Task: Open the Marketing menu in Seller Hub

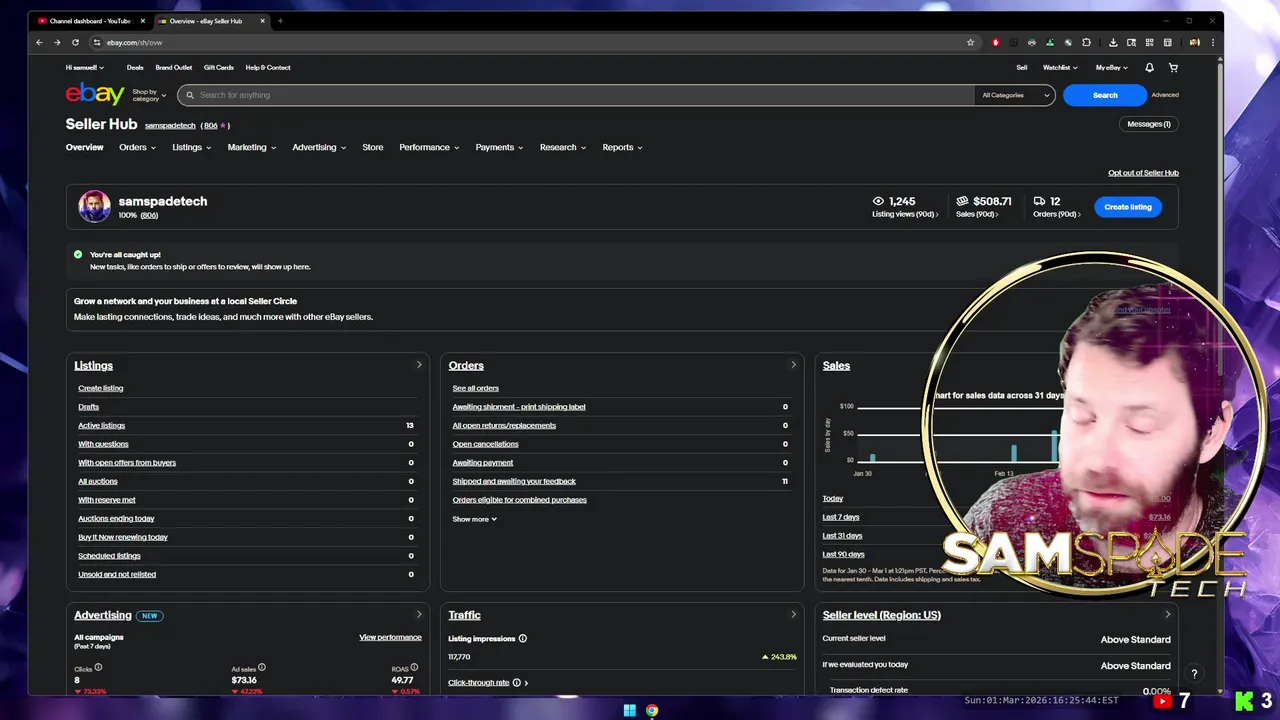Action: click(x=251, y=147)
